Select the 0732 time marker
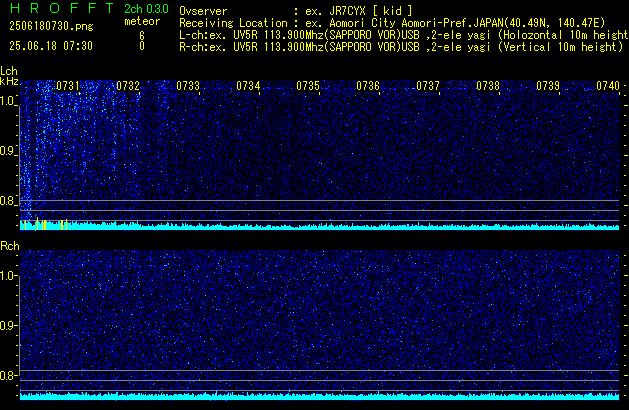This screenshot has height=410, width=629. click(x=128, y=86)
